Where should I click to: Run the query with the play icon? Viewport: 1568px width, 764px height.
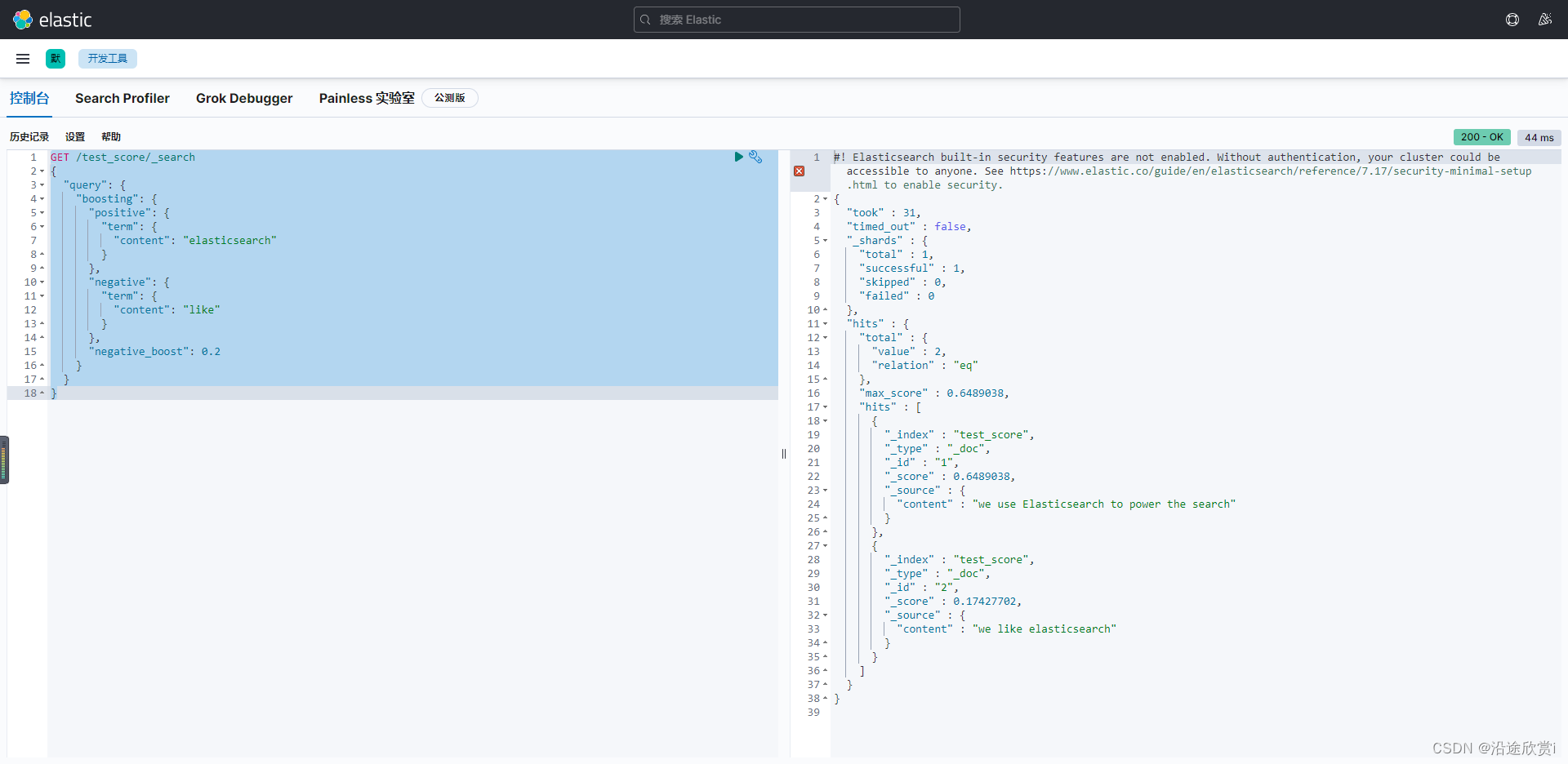coord(738,157)
